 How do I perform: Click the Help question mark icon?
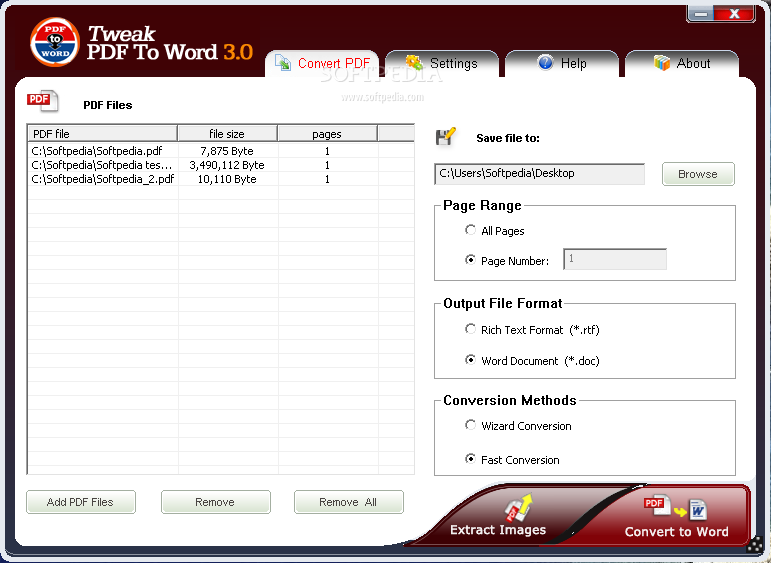[x=545, y=63]
